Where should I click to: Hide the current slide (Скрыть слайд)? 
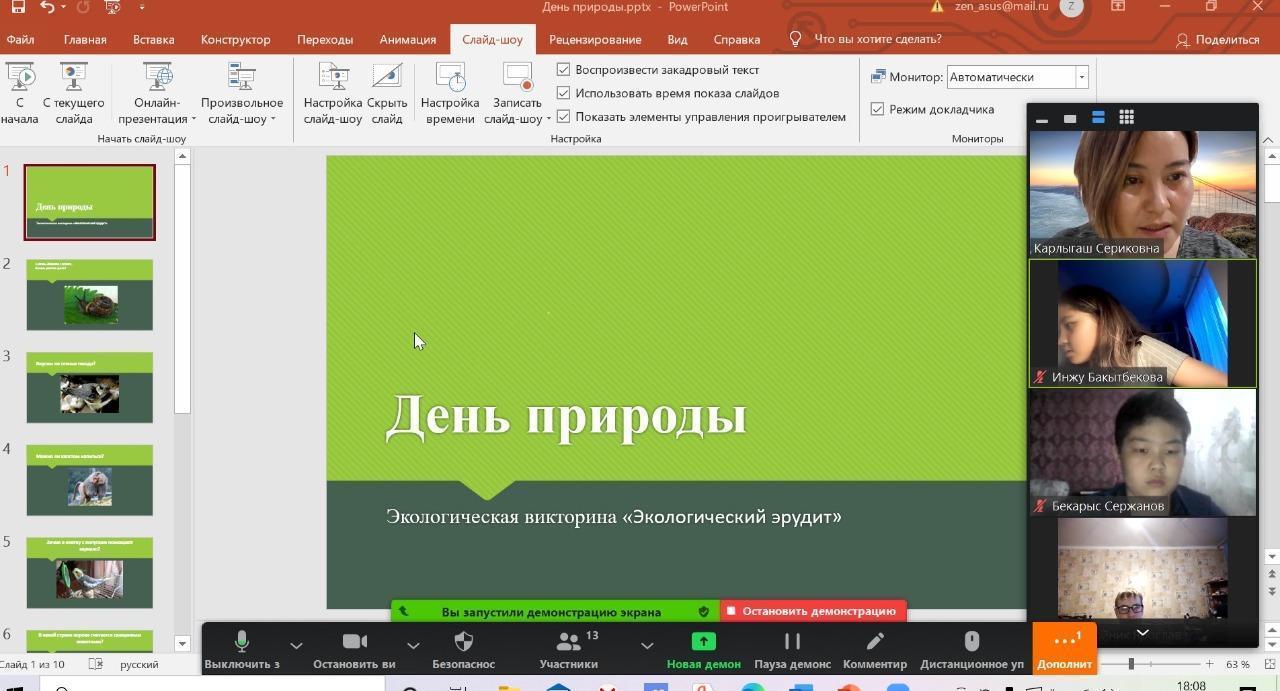point(387,93)
